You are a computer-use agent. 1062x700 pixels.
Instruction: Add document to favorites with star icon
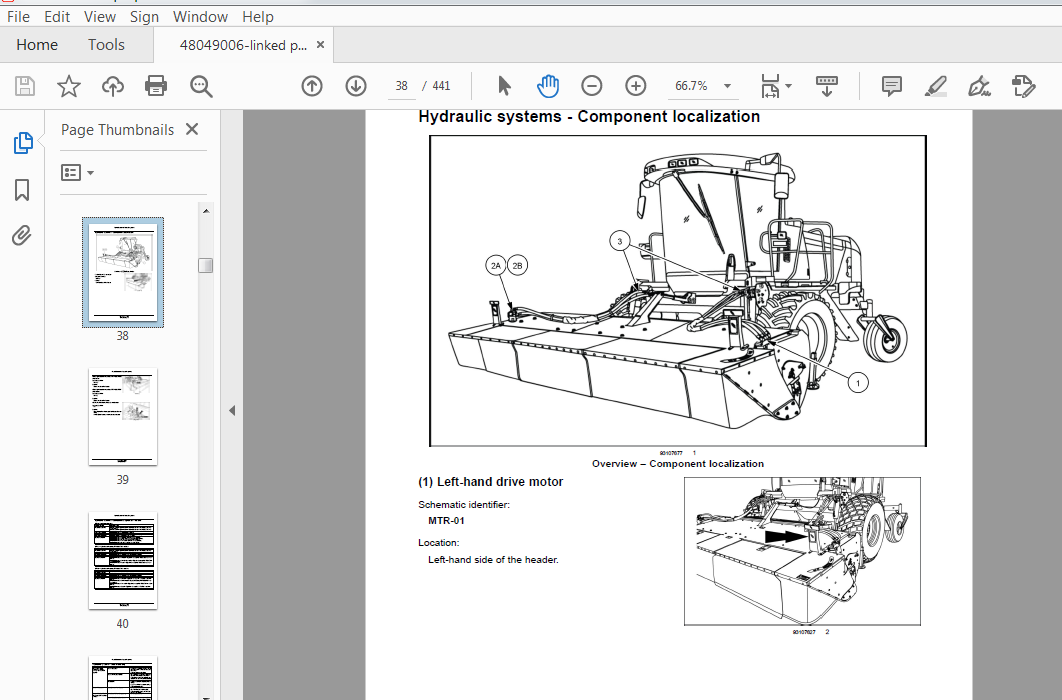(68, 86)
